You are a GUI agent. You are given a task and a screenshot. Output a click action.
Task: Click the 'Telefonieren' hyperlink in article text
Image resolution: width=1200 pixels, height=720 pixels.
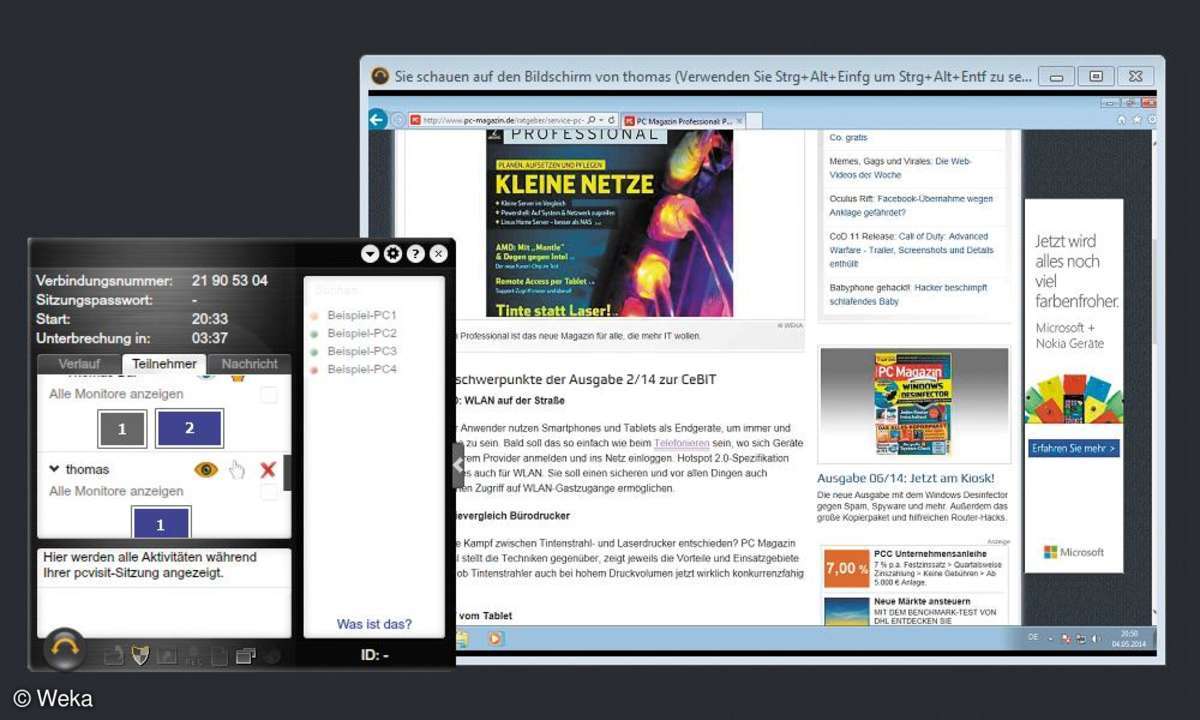[x=680, y=442]
